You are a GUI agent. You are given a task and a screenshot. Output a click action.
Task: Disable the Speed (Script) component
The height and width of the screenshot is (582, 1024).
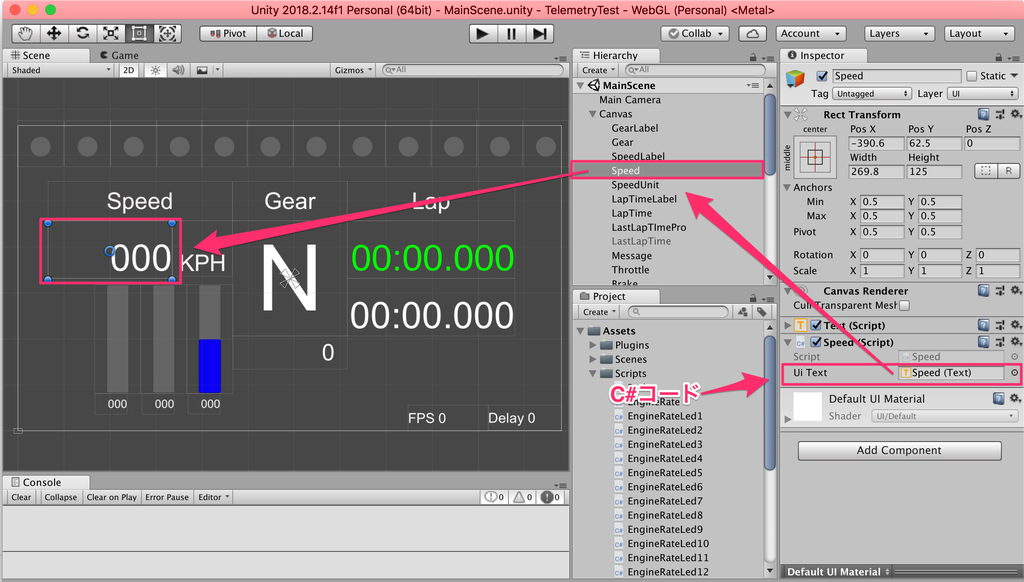tap(816, 342)
